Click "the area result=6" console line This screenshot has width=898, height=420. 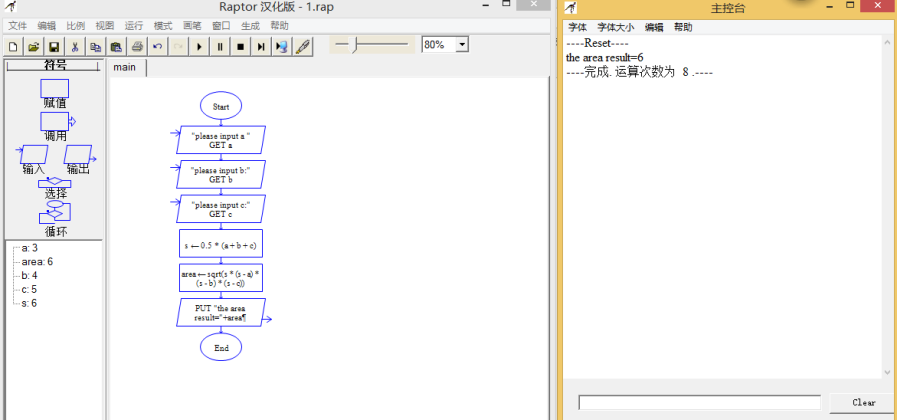(x=605, y=57)
